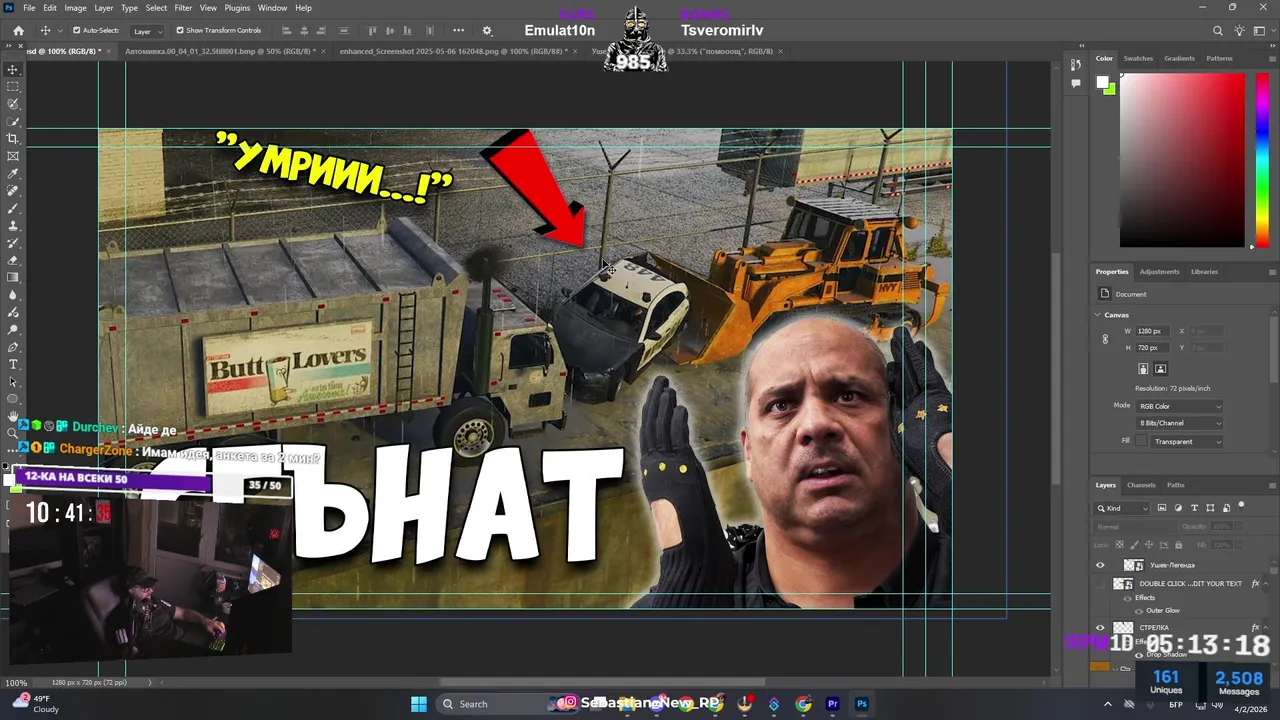This screenshot has width=1280, height=720.
Task: Show the DOUBLE CLICK text layer
Action: point(1100,584)
